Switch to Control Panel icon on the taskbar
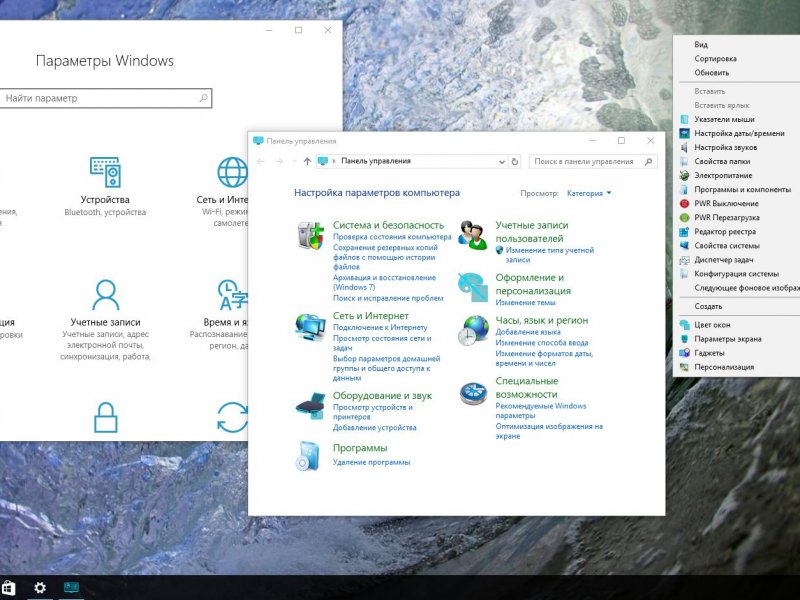 (x=71, y=588)
